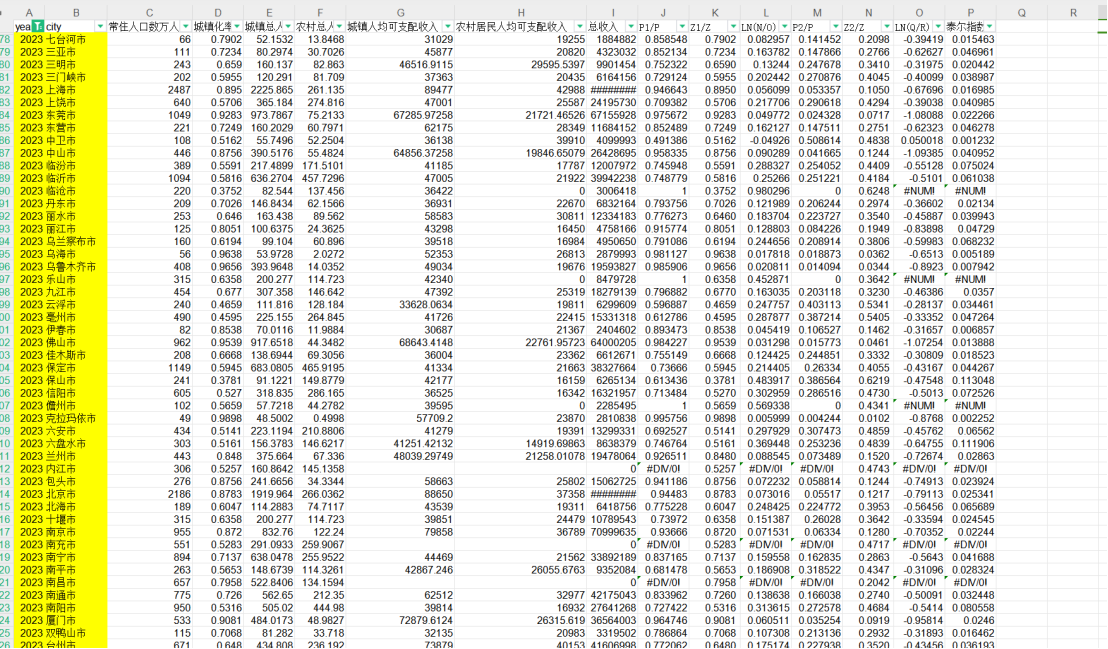Click the #DIV/0! cell in 内江市 P1/P column

(x=663, y=469)
